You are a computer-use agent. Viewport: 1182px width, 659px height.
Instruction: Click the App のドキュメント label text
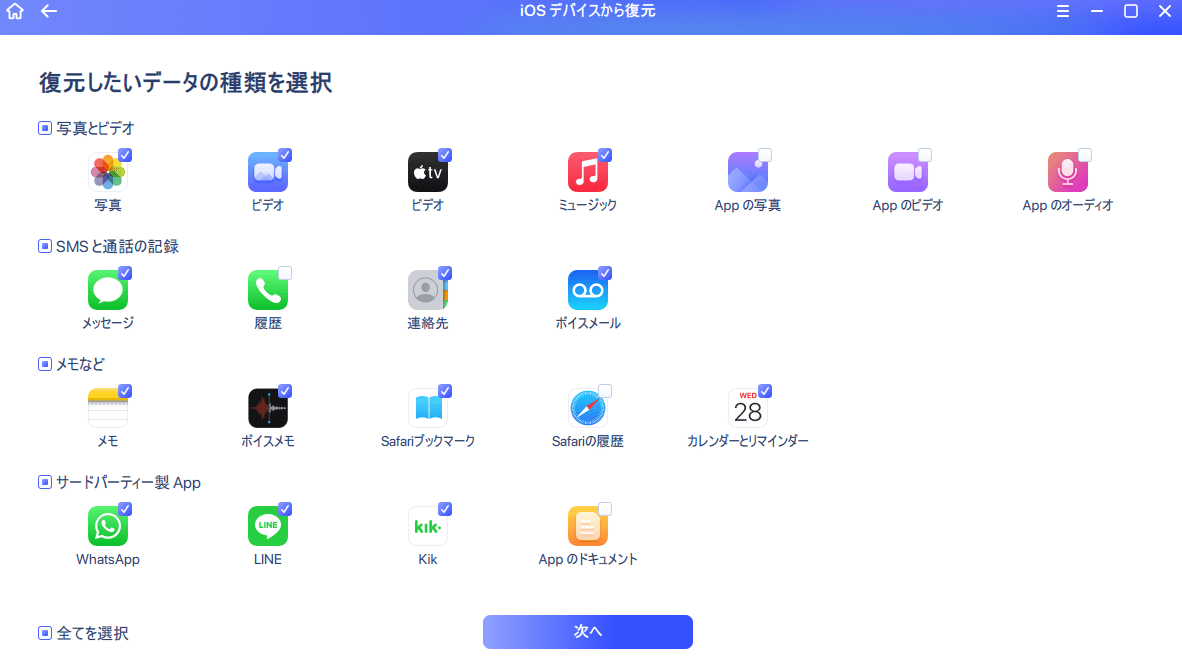pos(587,559)
